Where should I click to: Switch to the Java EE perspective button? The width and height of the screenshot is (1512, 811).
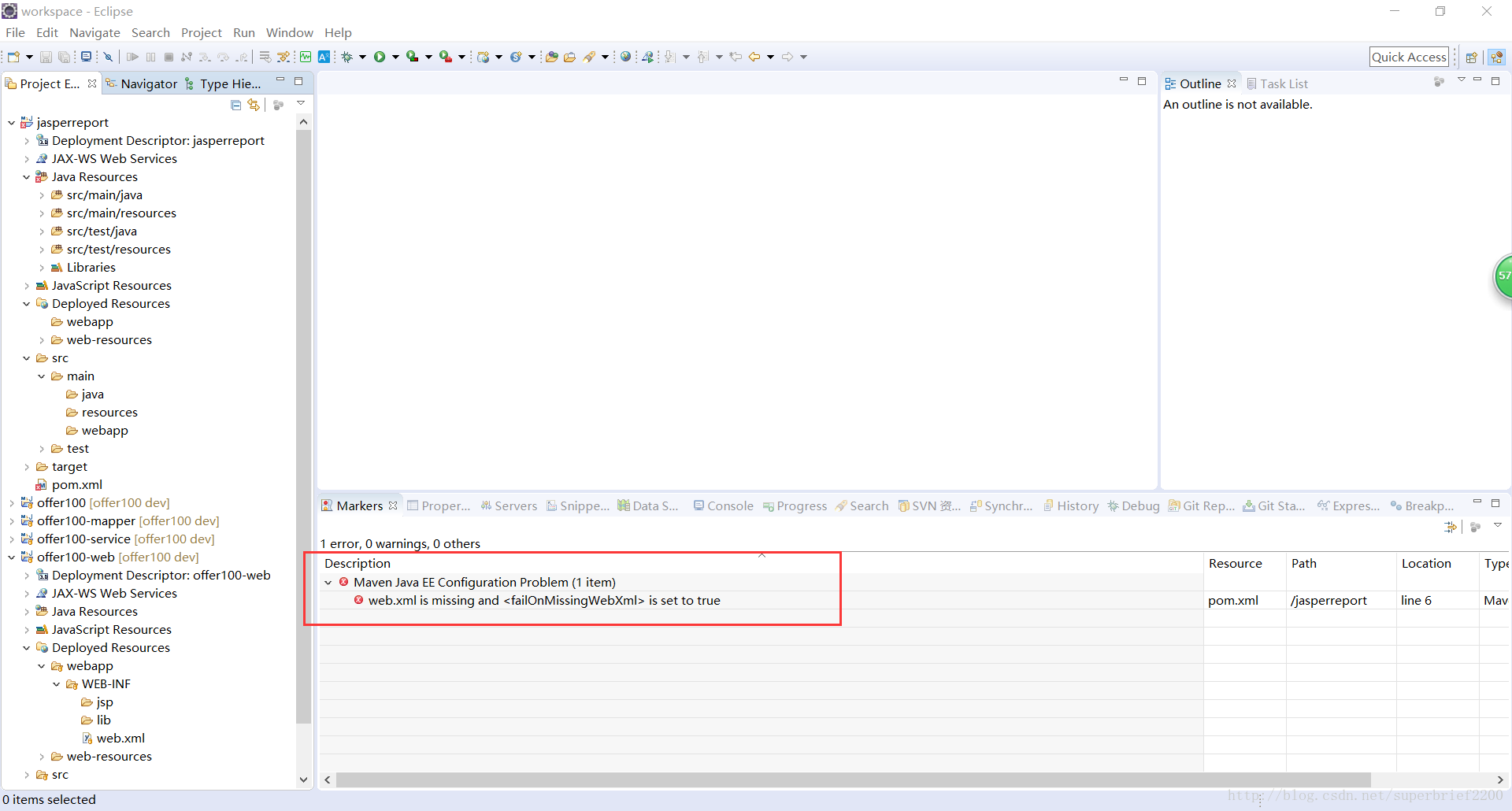point(1496,57)
